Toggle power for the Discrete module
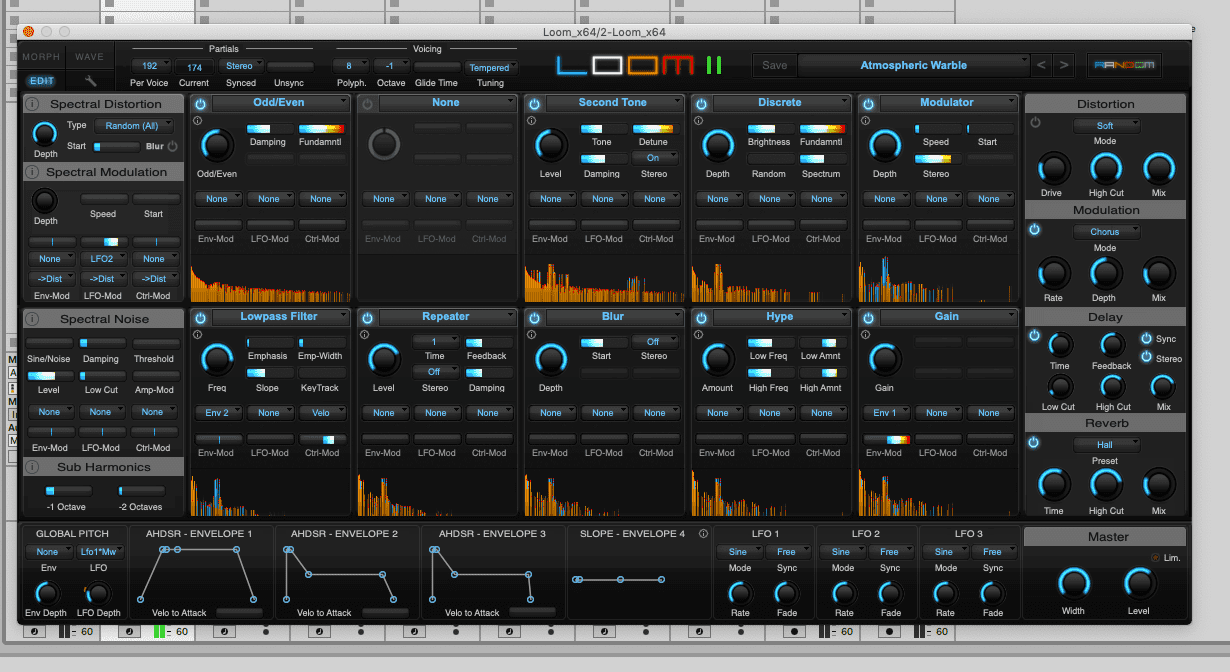The width and height of the screenshot is (1230, 672). click(701, 104)
